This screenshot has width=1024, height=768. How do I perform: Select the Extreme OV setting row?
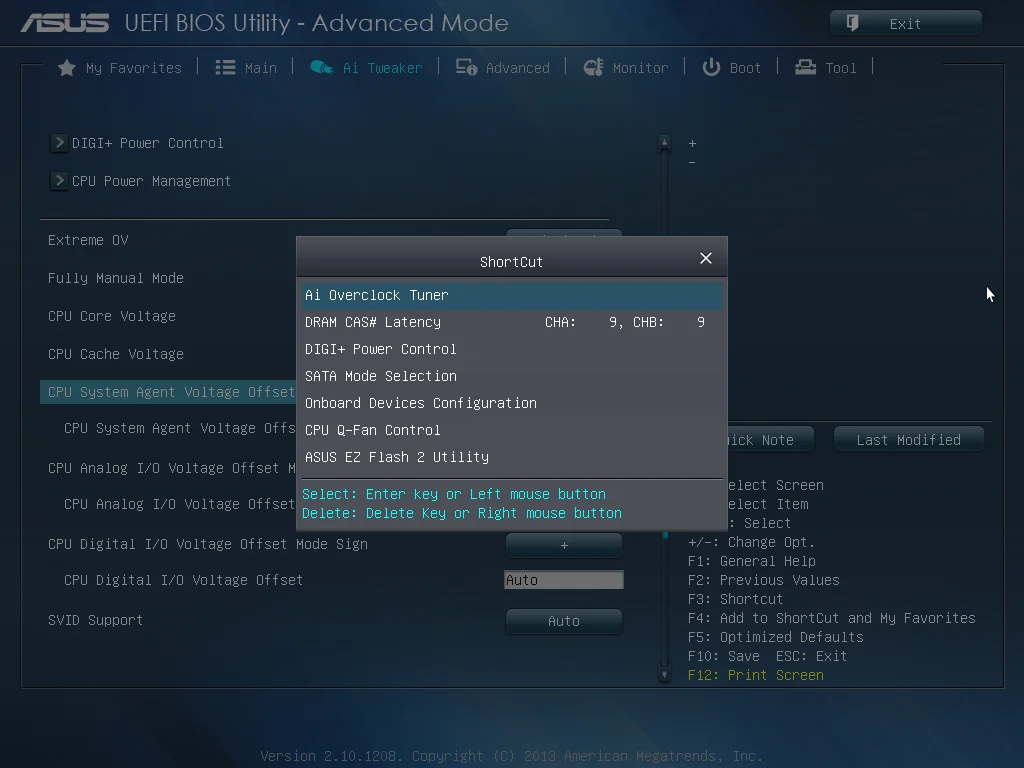[x=88, y=240]
